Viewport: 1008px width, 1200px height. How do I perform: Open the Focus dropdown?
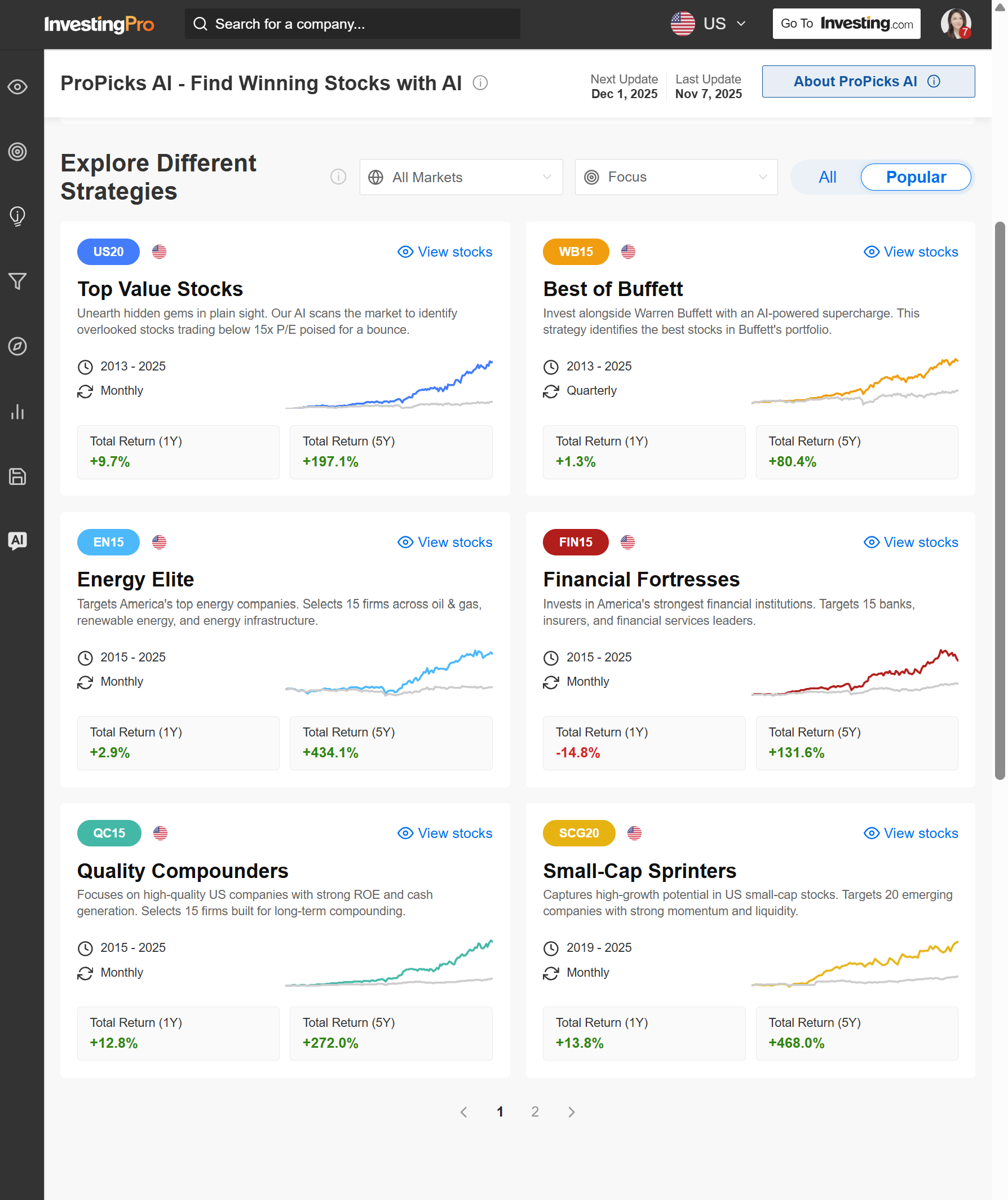click(x=676, y=177)
